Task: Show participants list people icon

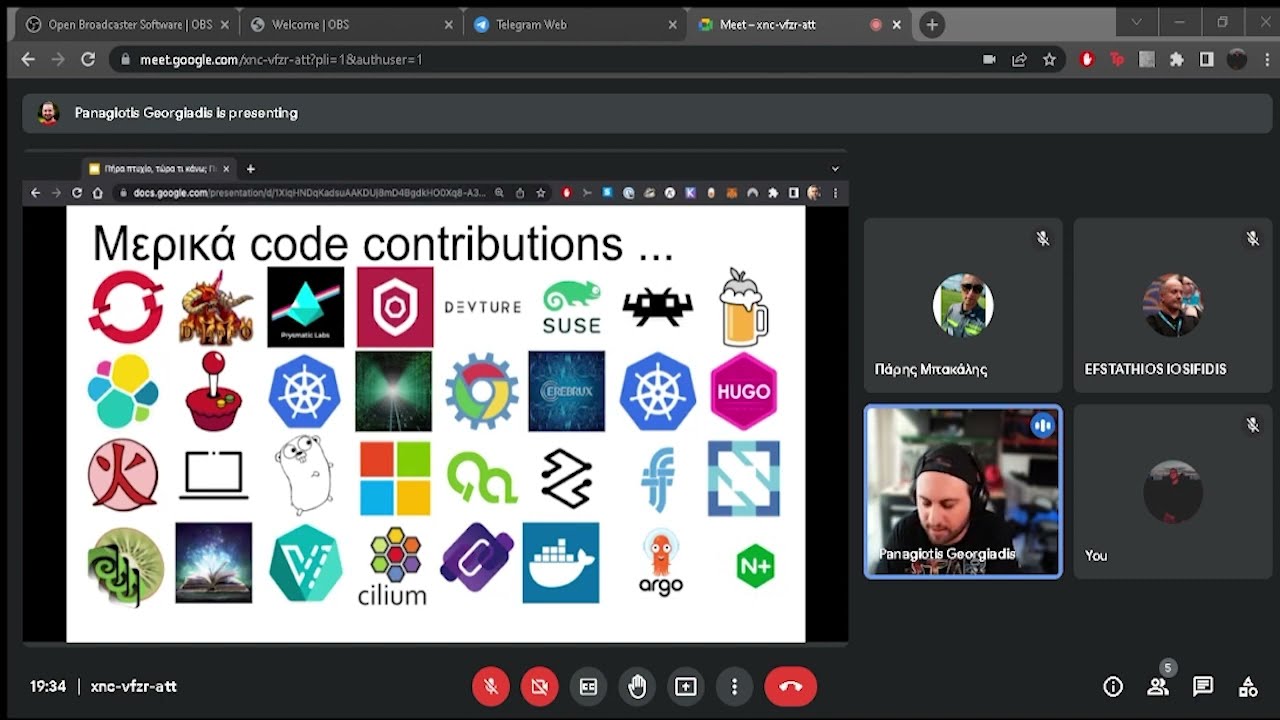Action: click(x=1158, y=687)
